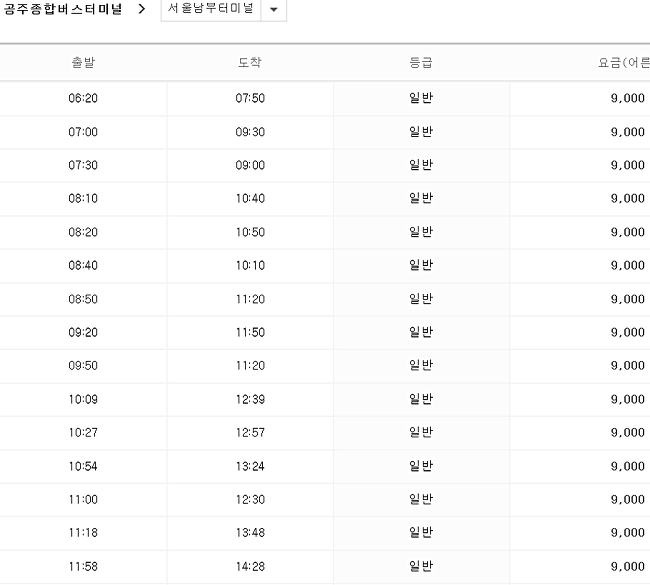Viewport: 650px width, 585px height.
Task: Click 일반 grade in the 08:10 row
Action: point(421,198)
